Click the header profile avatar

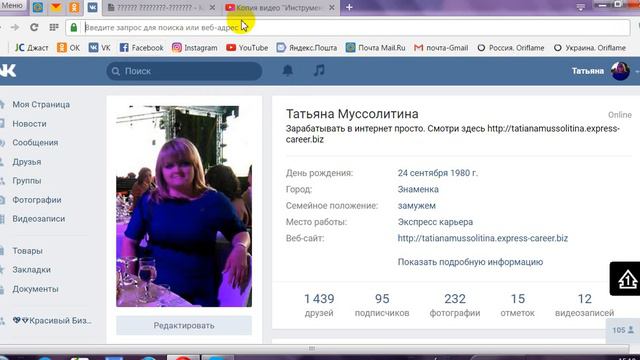[x=620, y=71]
